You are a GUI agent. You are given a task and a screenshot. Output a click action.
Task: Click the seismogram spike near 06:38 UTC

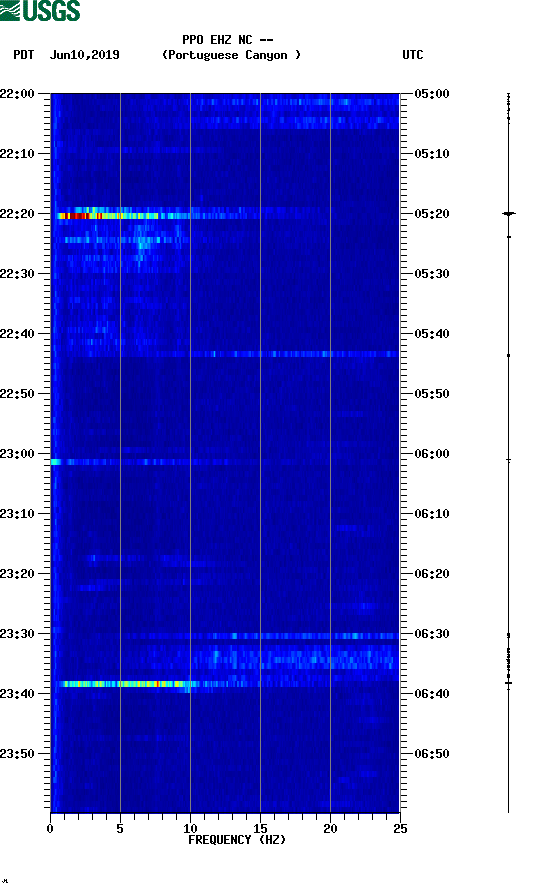pos(509,683)
